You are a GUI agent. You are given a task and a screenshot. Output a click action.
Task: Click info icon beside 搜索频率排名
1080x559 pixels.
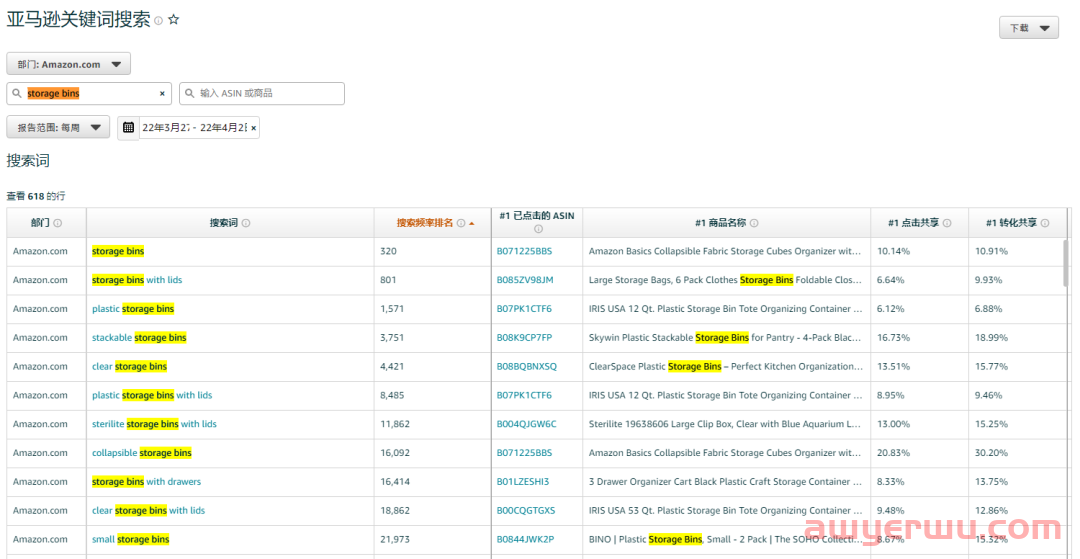[461, 223]
